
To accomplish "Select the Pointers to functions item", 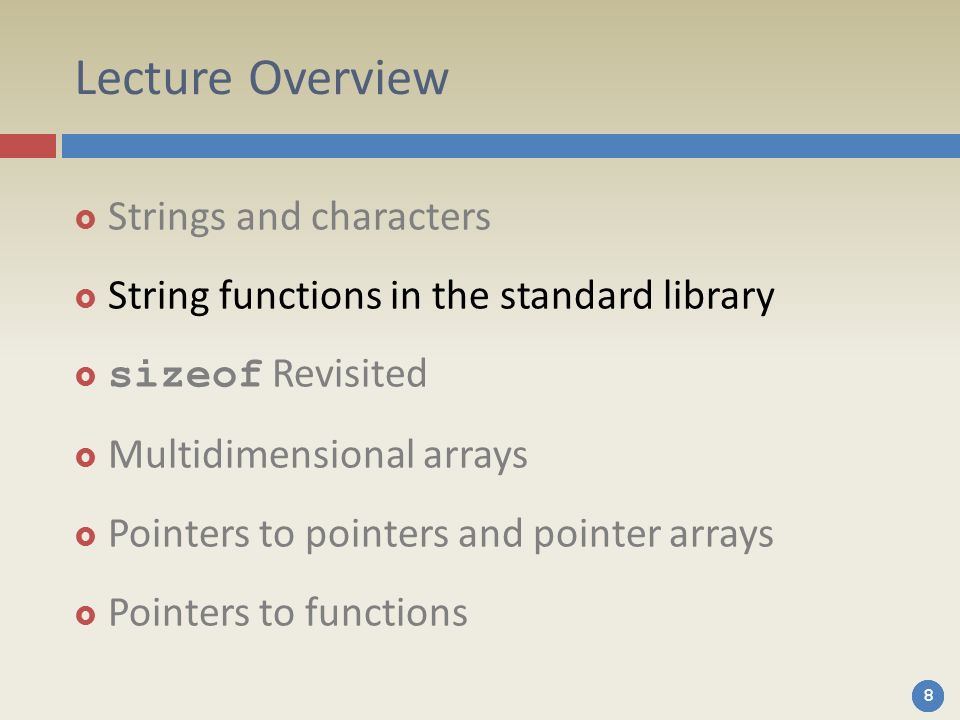I will [288, 612].
